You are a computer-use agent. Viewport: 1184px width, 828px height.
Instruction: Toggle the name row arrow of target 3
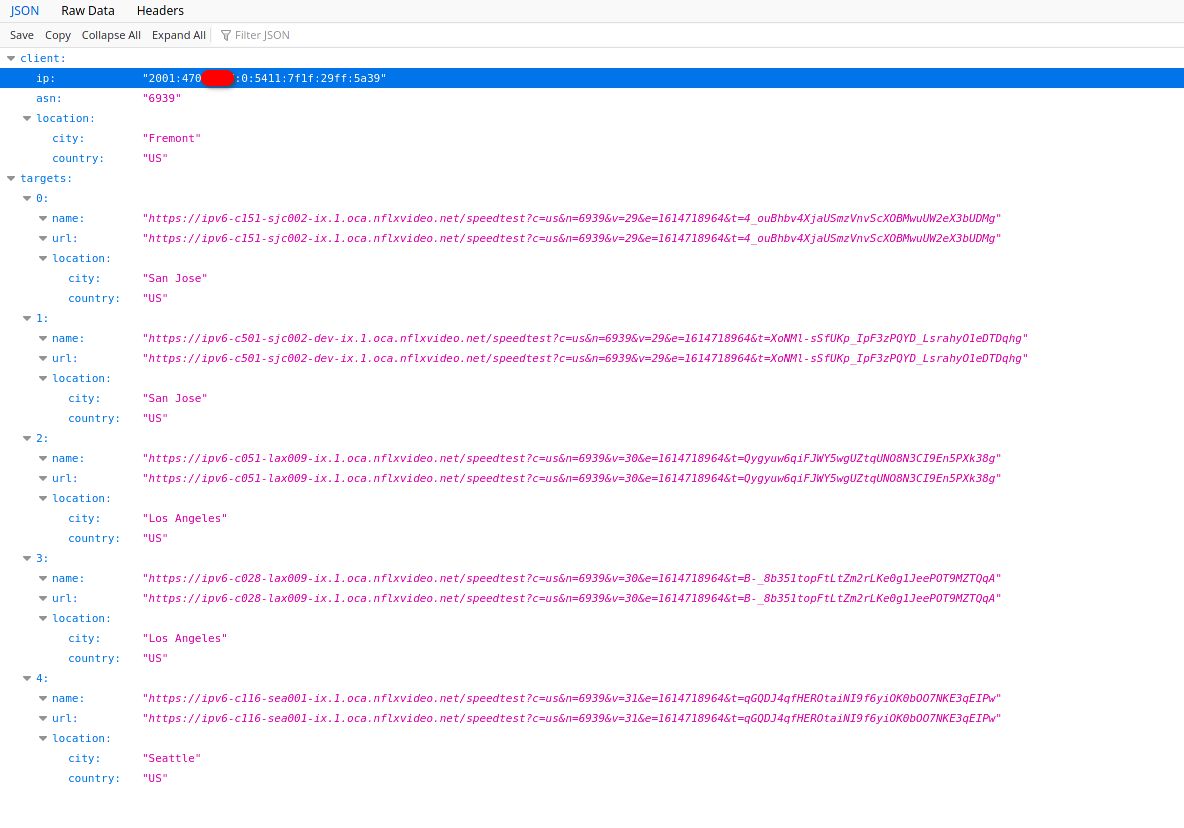43,578
